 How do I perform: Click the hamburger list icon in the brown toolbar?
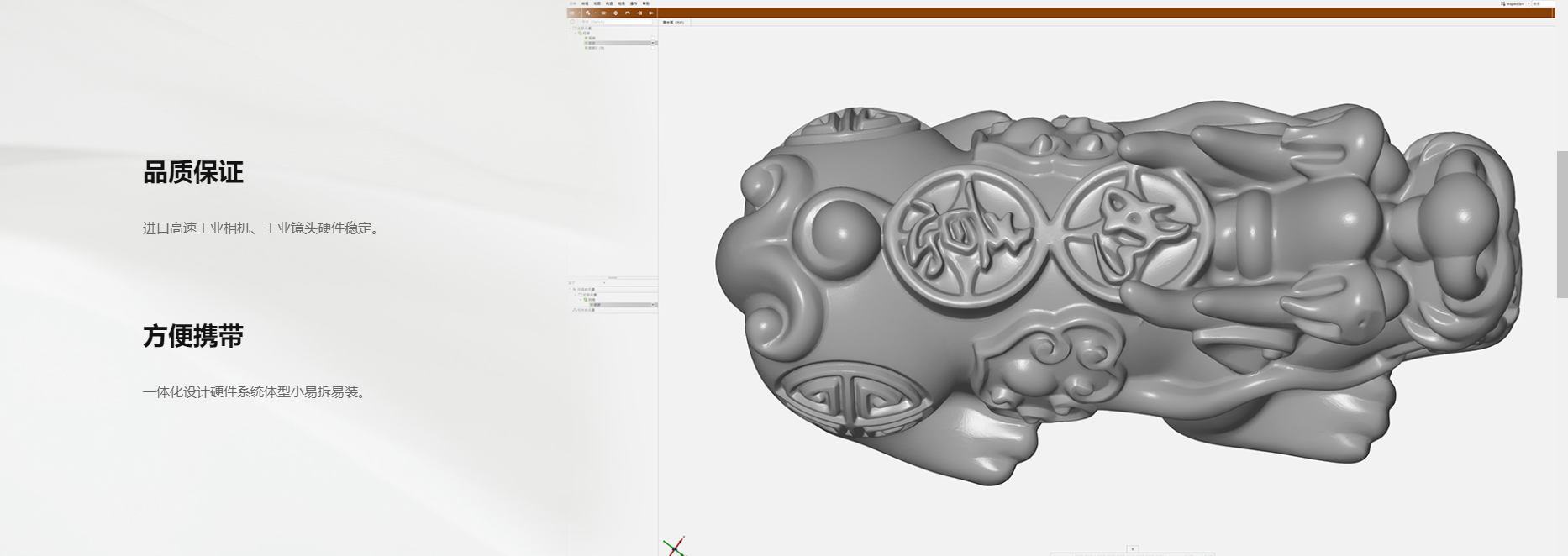click(x=572, y=13)
